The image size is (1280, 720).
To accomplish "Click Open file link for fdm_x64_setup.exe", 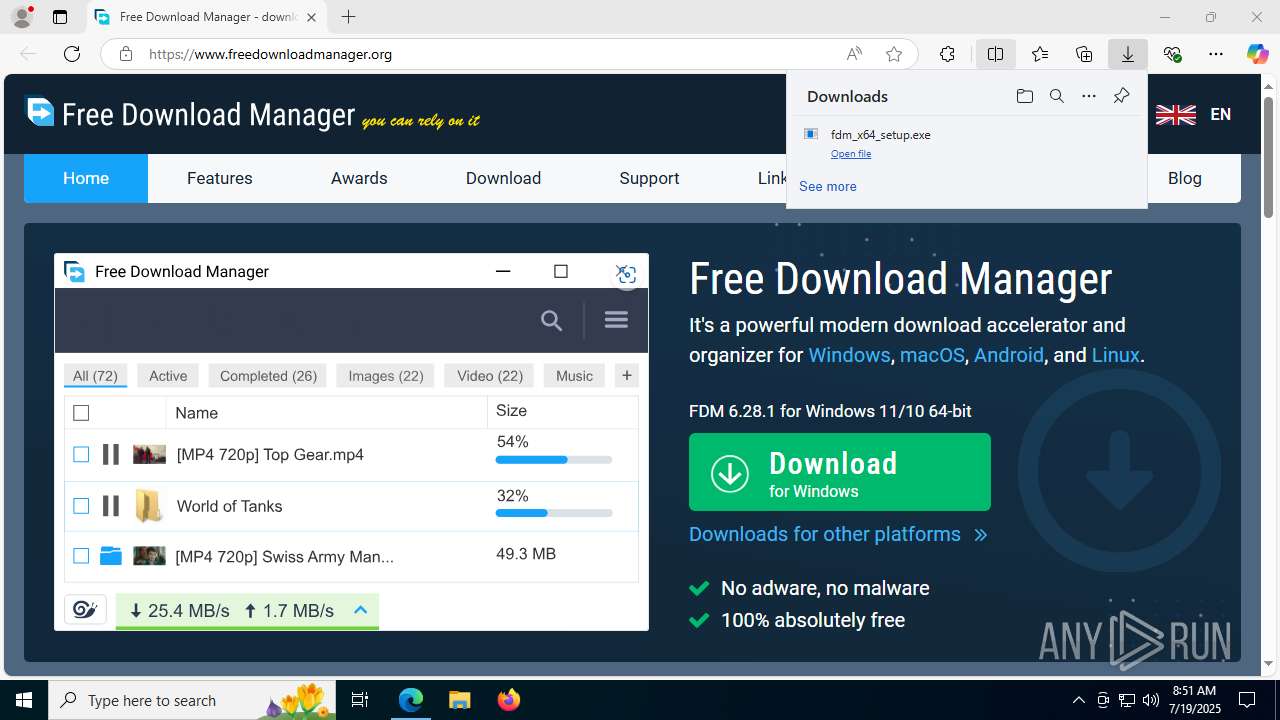I will point(851,154).
